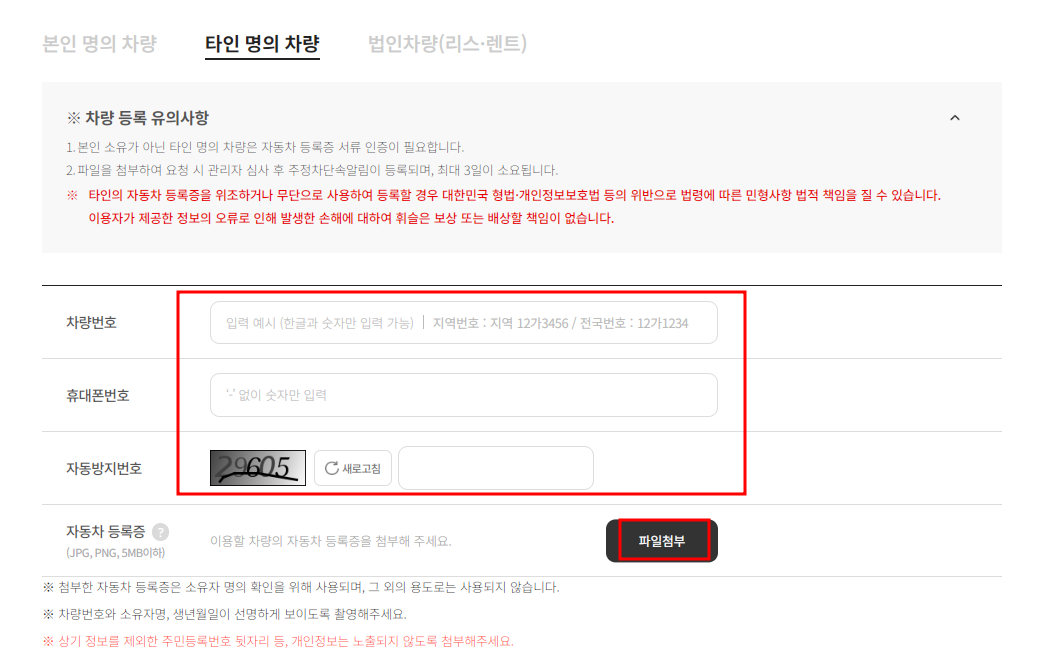Viewport: 1049px width, 670px height.
Task: Click the captcha answer entry box
Action: coord(496,467)
